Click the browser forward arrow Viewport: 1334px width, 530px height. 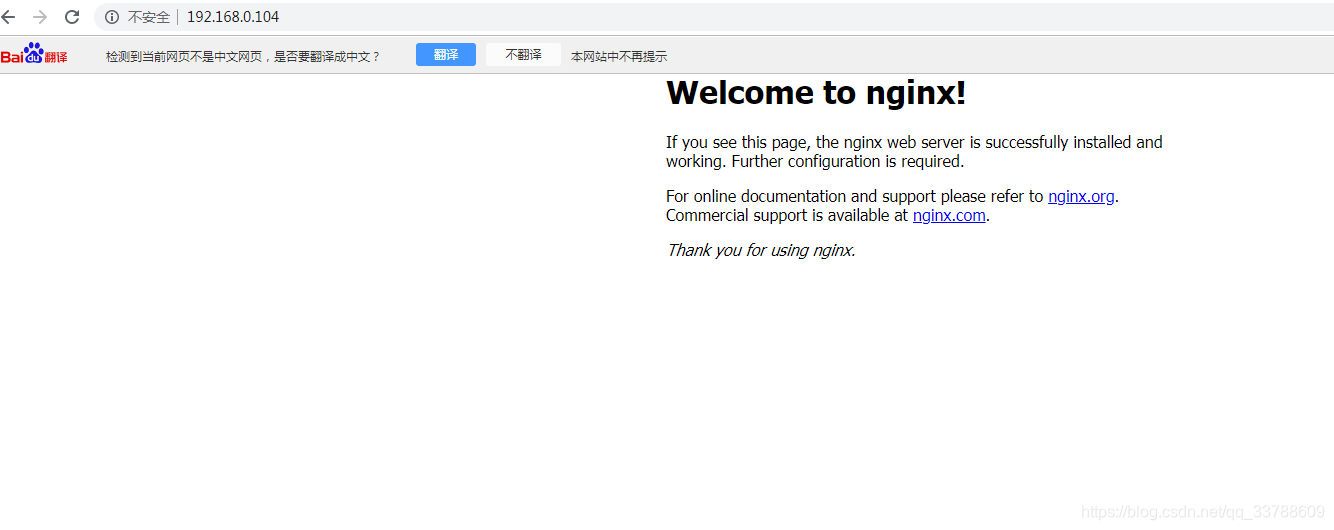pos(40,17)
